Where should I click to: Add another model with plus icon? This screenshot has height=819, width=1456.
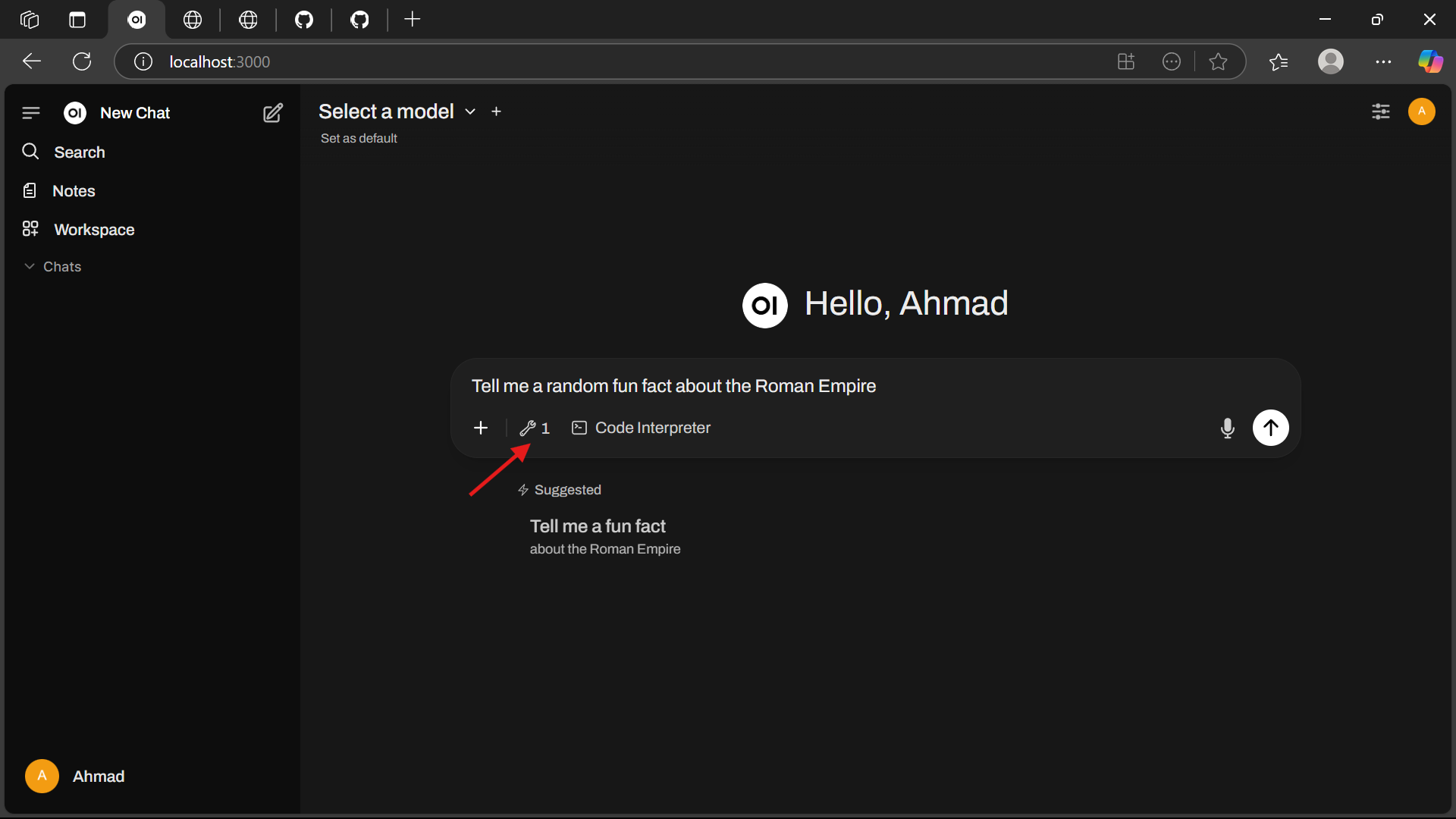497,111
